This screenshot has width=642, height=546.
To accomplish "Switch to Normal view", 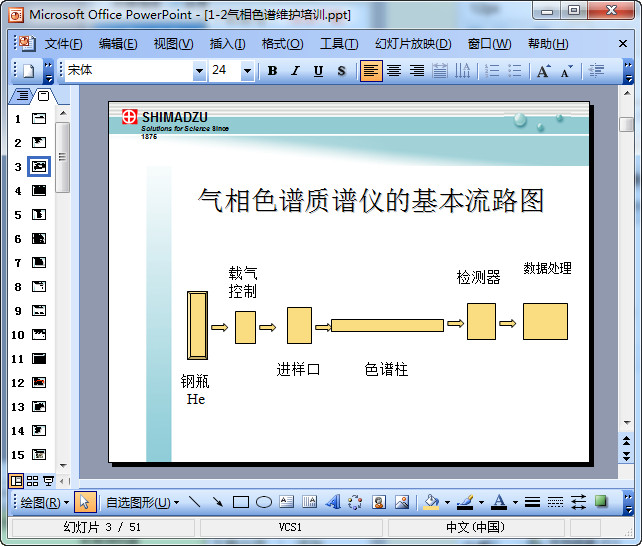I will pyautogui.click(x=16, y=481).
